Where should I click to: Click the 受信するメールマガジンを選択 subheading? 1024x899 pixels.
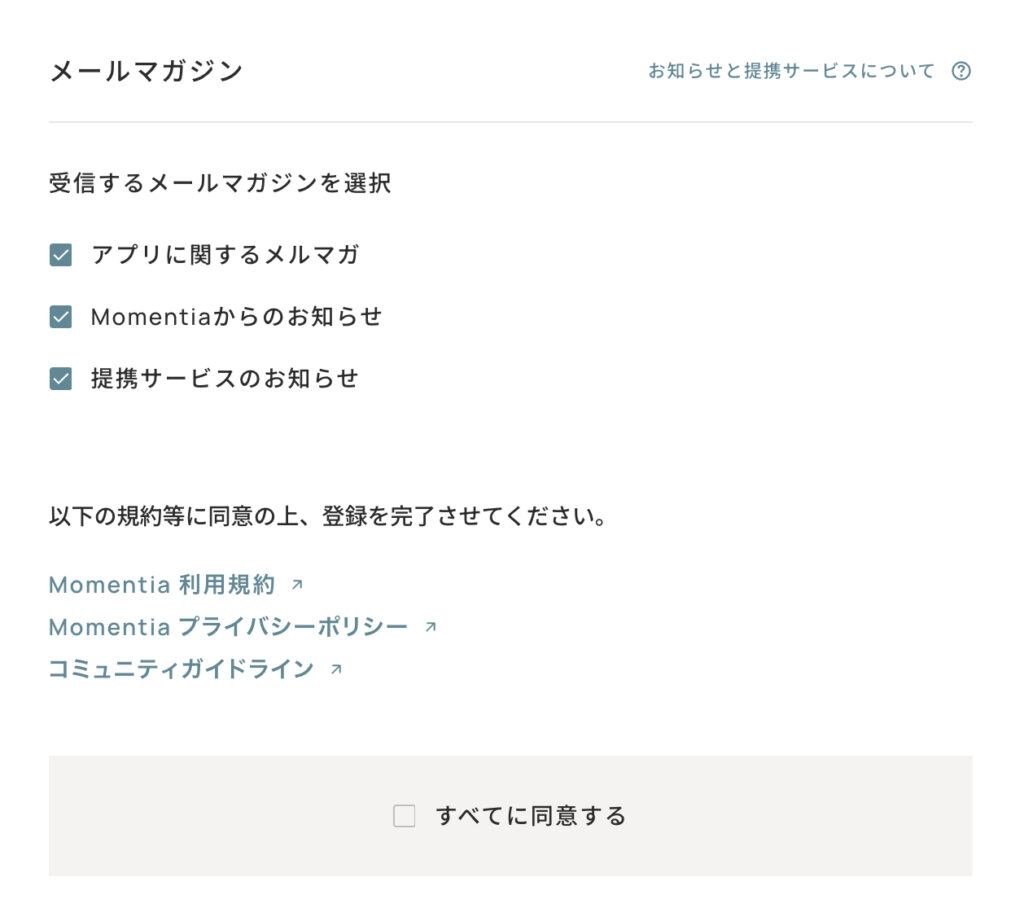point(220,184)
